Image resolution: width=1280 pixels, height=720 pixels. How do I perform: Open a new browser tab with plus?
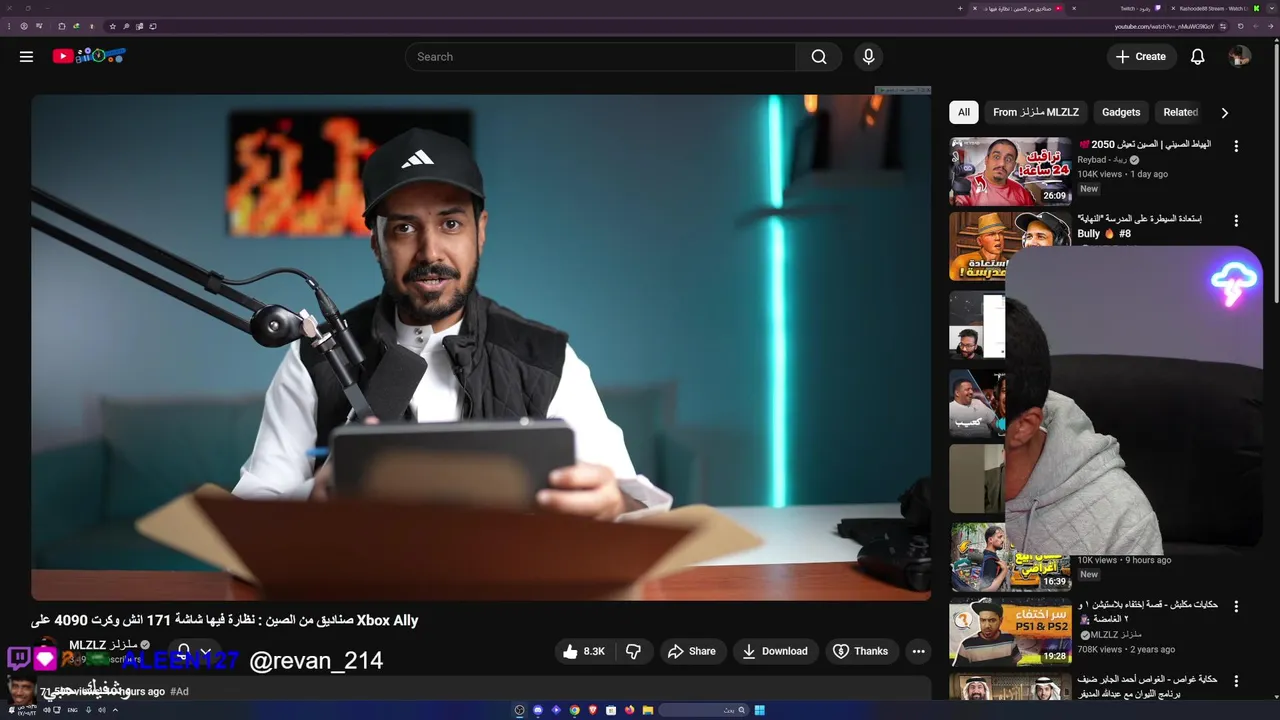pos(960,8)
